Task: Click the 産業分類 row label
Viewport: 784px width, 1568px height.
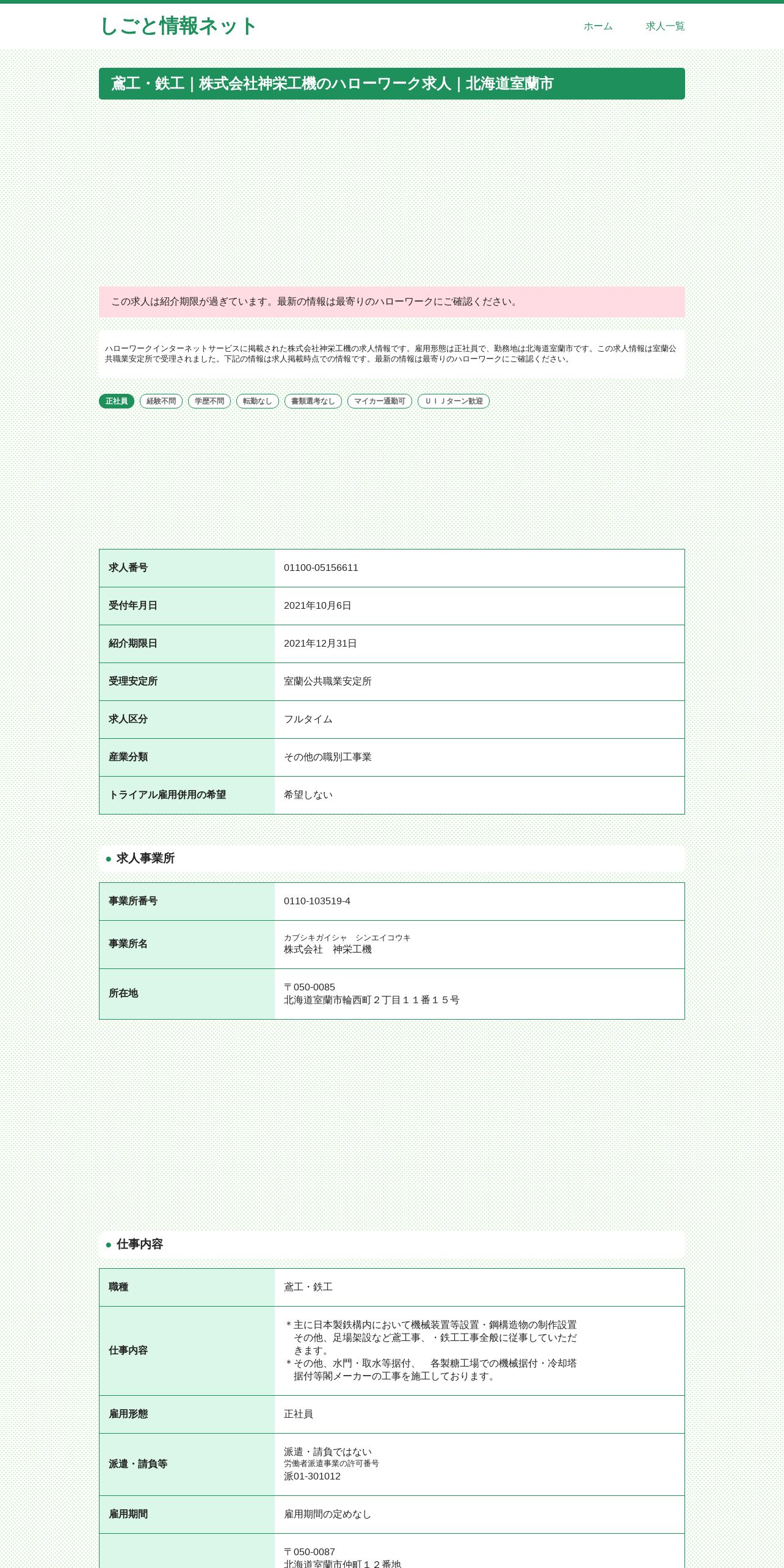Action: pyautogui.click(x=128, y=757)
